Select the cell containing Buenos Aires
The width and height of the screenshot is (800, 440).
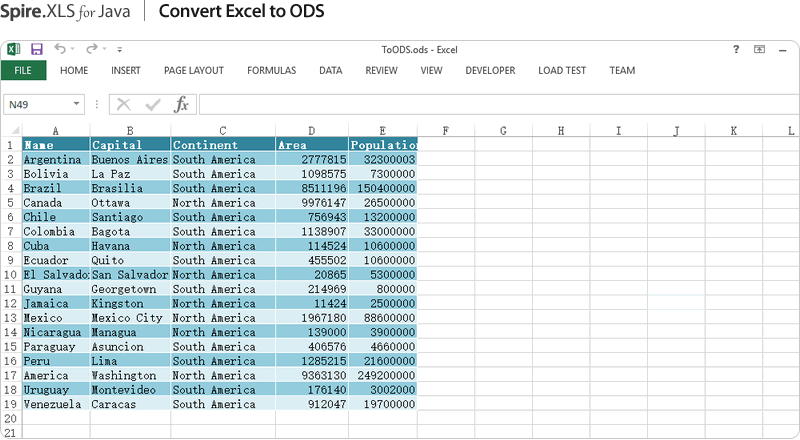click(129, 159)
